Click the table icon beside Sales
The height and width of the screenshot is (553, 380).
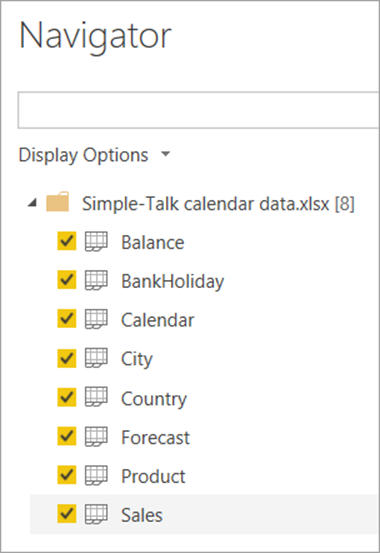click(x=96, y=514)
